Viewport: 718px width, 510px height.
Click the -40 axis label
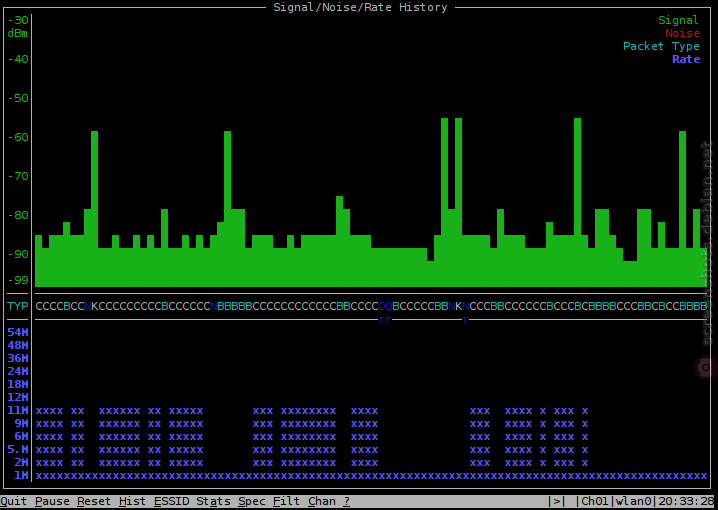click(18, 59)
